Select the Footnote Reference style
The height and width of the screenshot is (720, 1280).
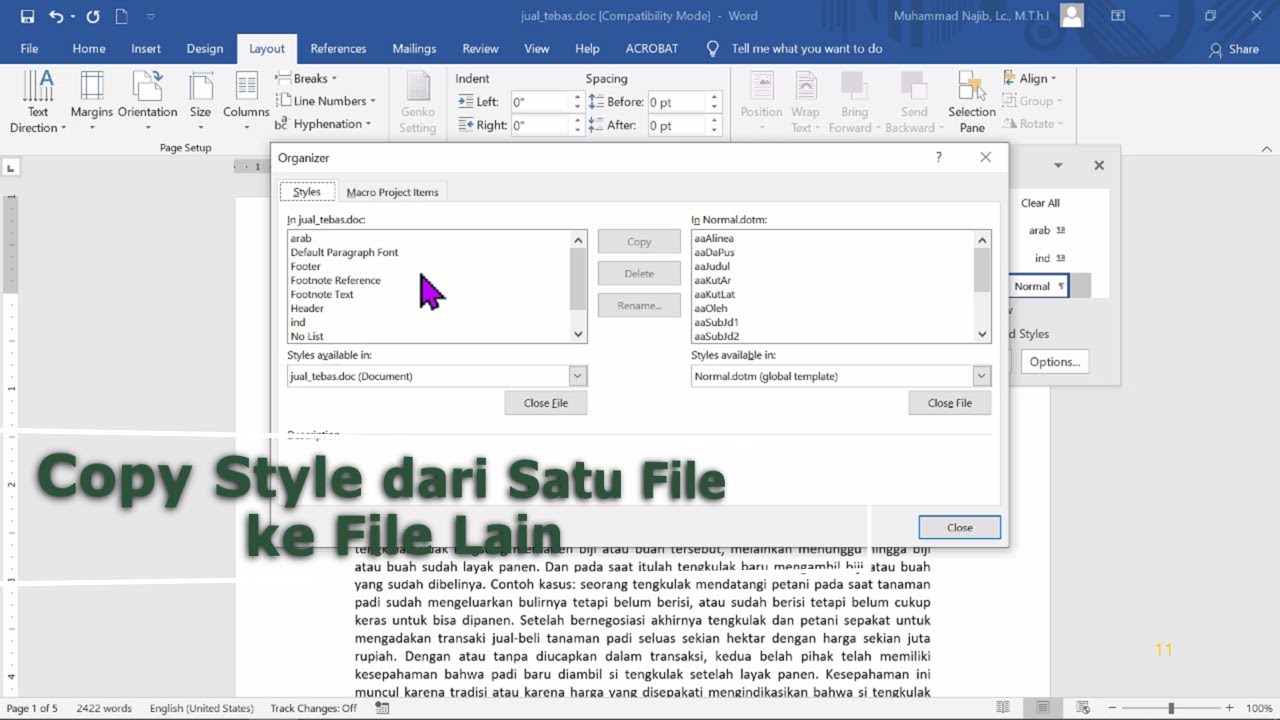click(335, 280)
